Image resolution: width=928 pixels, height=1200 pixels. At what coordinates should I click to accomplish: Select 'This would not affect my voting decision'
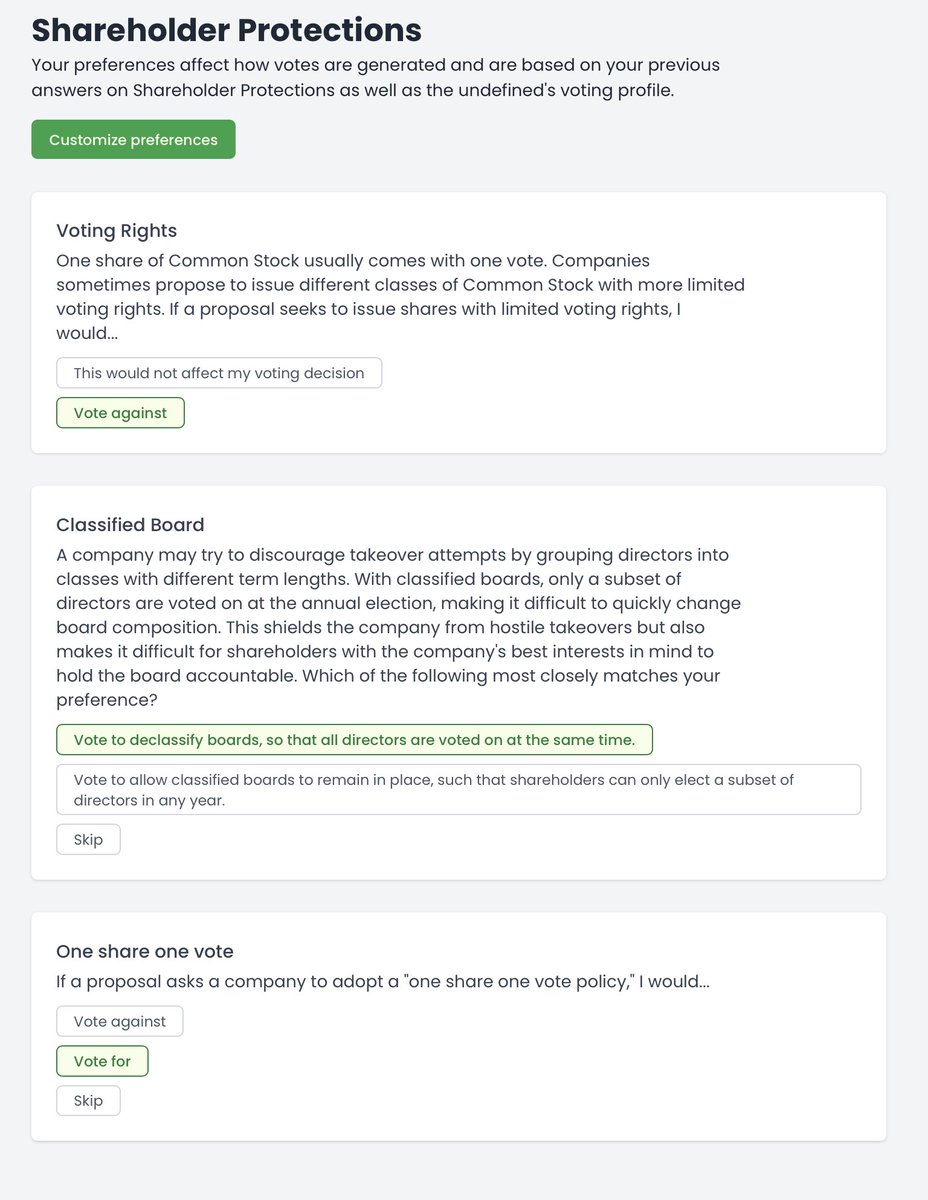click(219, 373)
